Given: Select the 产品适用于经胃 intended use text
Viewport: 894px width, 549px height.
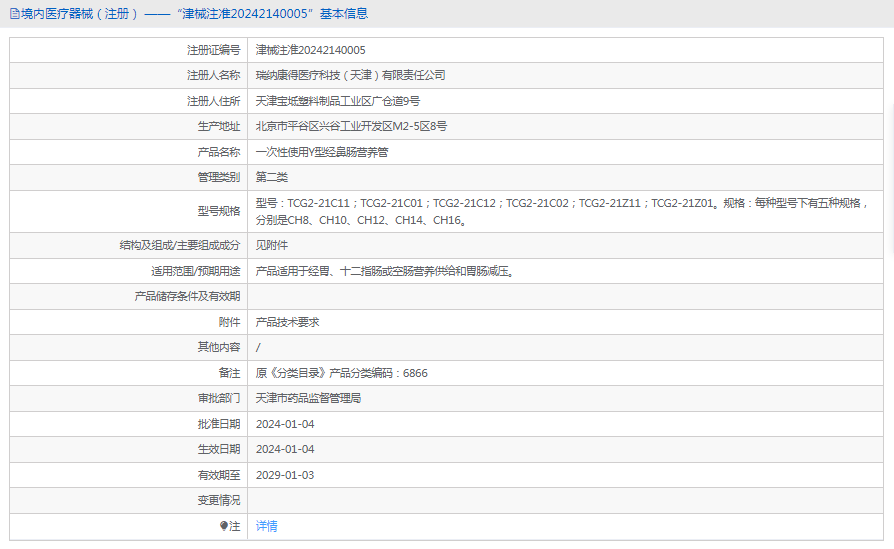Looking at the screenshot, I should tap(385, 271).
